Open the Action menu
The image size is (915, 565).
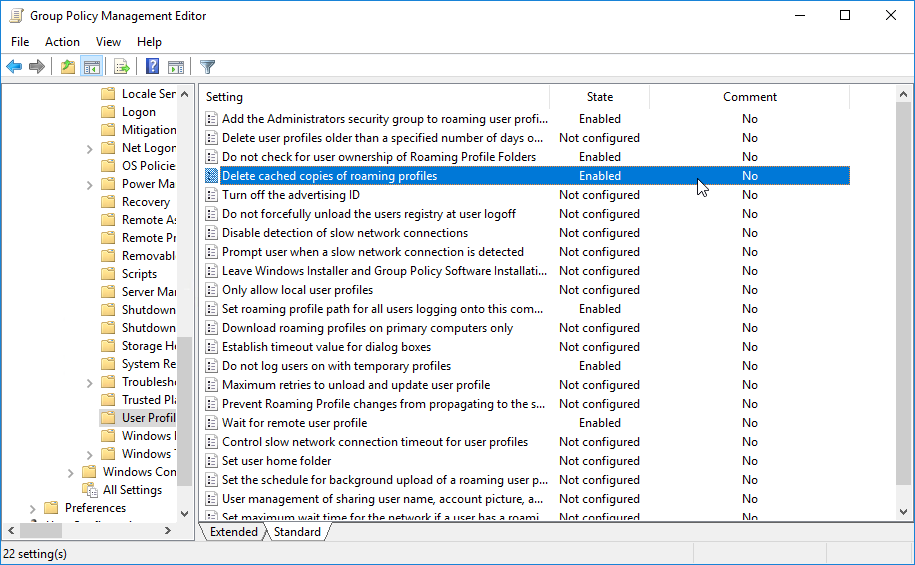pyautogui.click(x=62, y=42)
